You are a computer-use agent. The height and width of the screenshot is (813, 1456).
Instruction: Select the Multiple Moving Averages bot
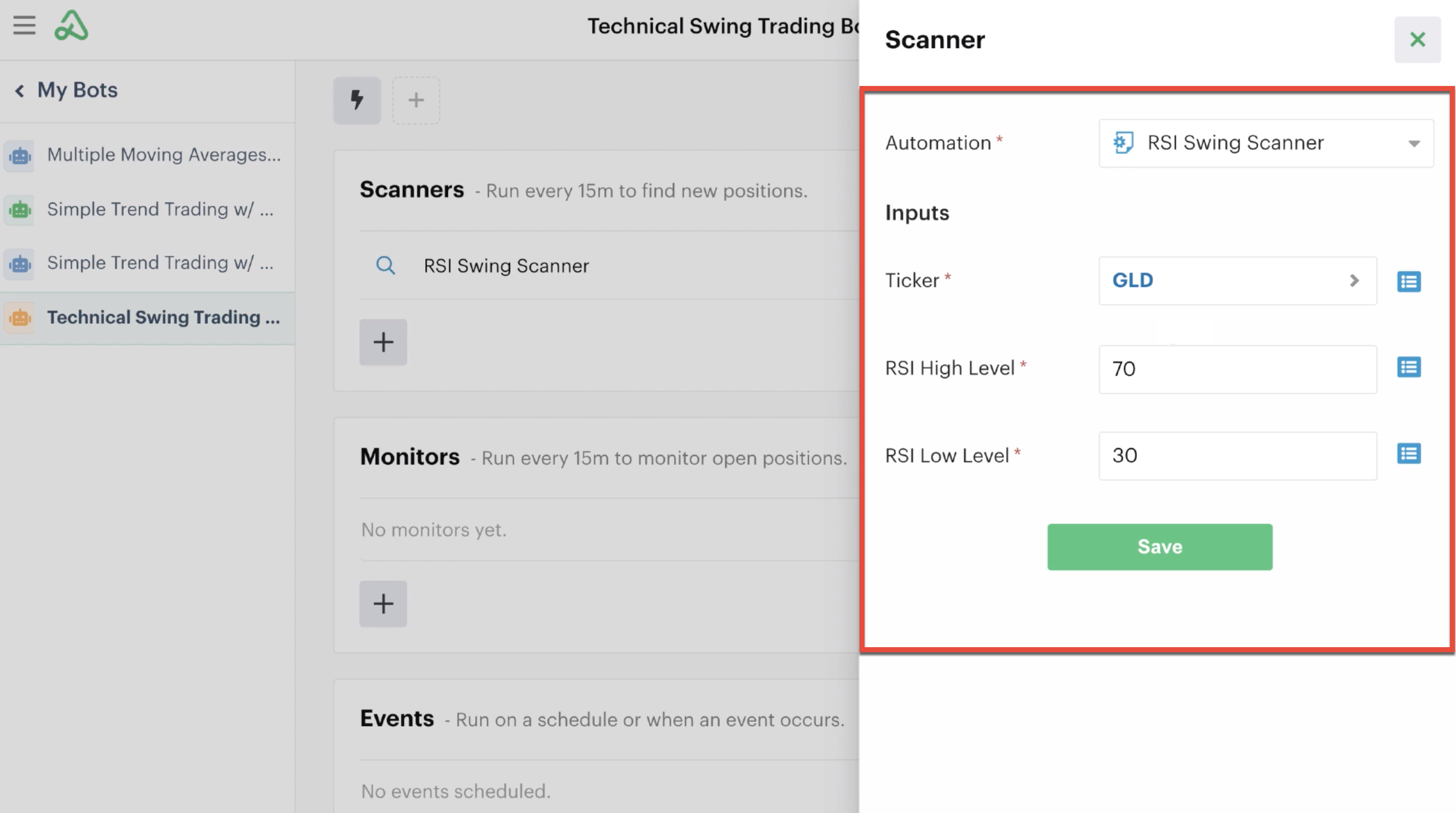(147, 155)
